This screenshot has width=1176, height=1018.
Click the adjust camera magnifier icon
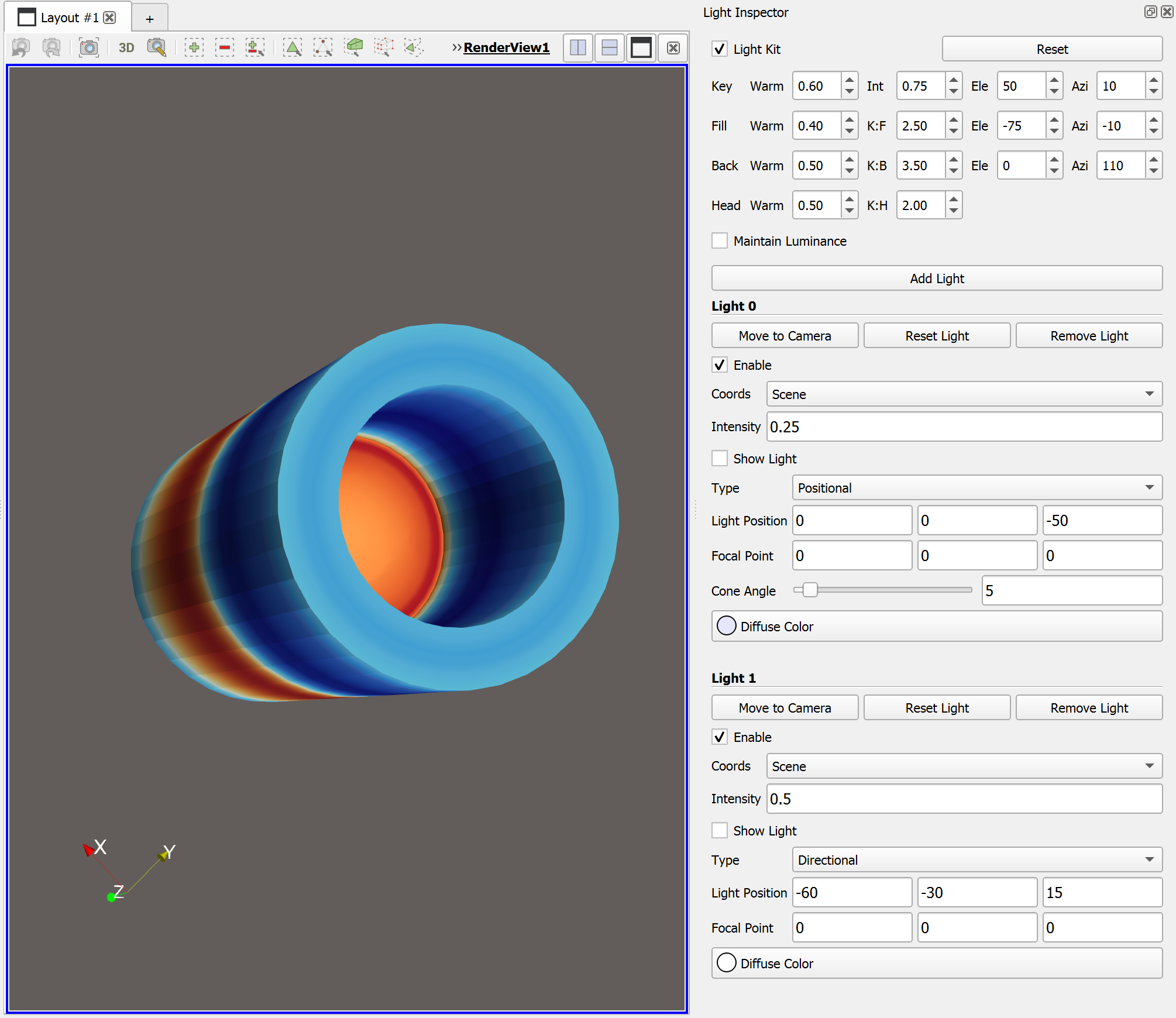(x=157, y=47)
